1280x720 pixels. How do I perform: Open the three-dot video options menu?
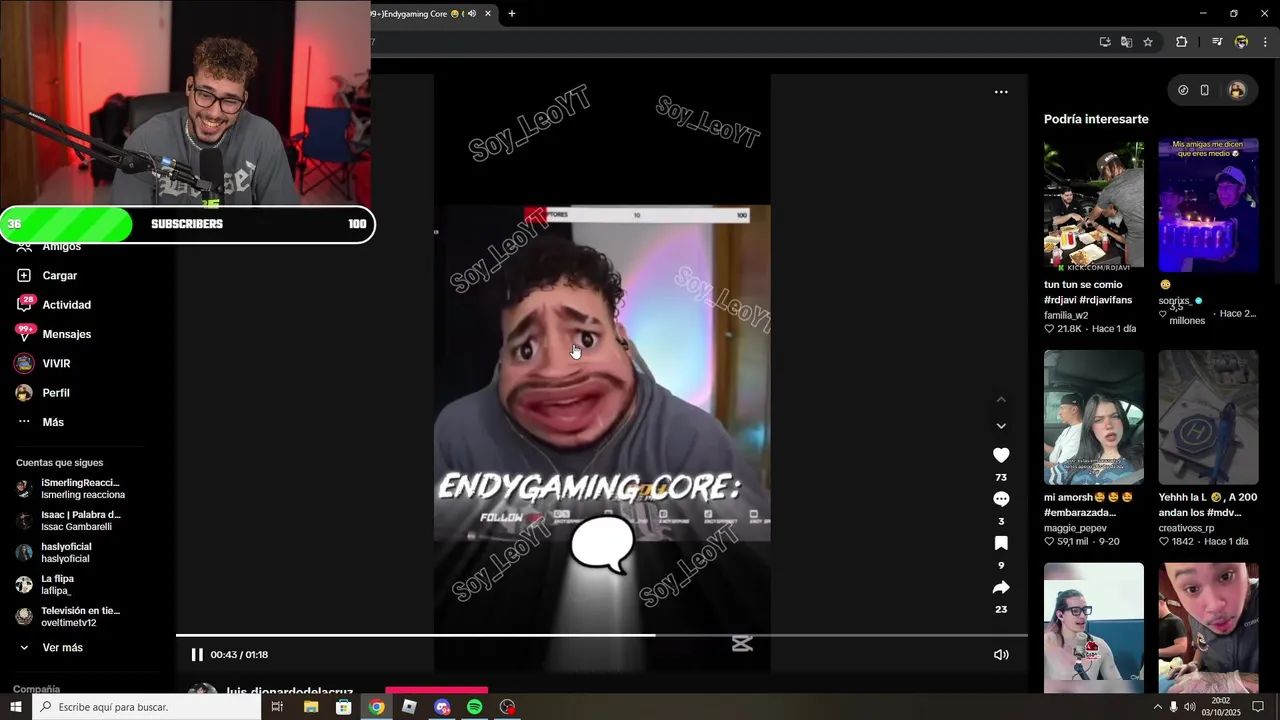(1001, 92)
